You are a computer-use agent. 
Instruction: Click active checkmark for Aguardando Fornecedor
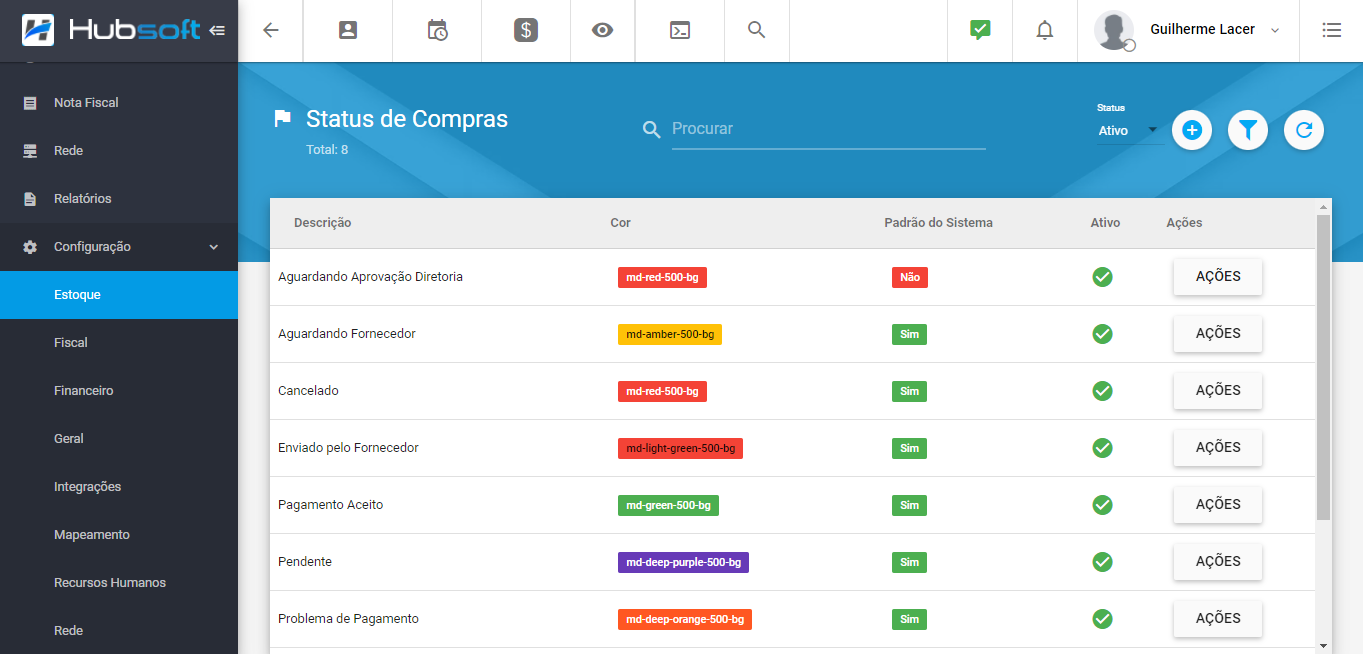click(1103, 334)
